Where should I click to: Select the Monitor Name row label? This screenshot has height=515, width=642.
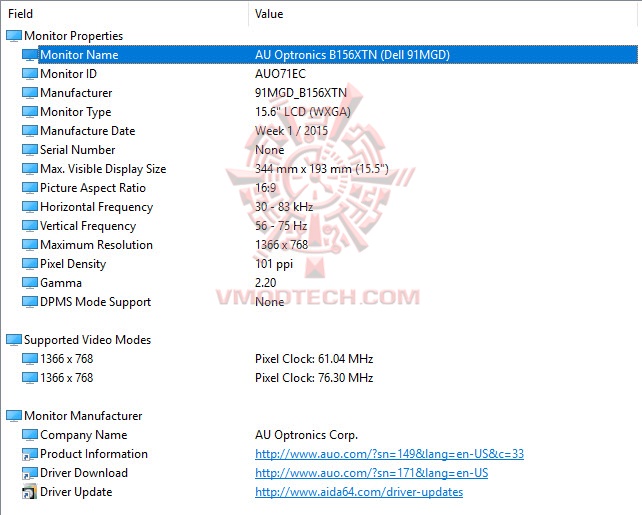[x=79, y=55]
